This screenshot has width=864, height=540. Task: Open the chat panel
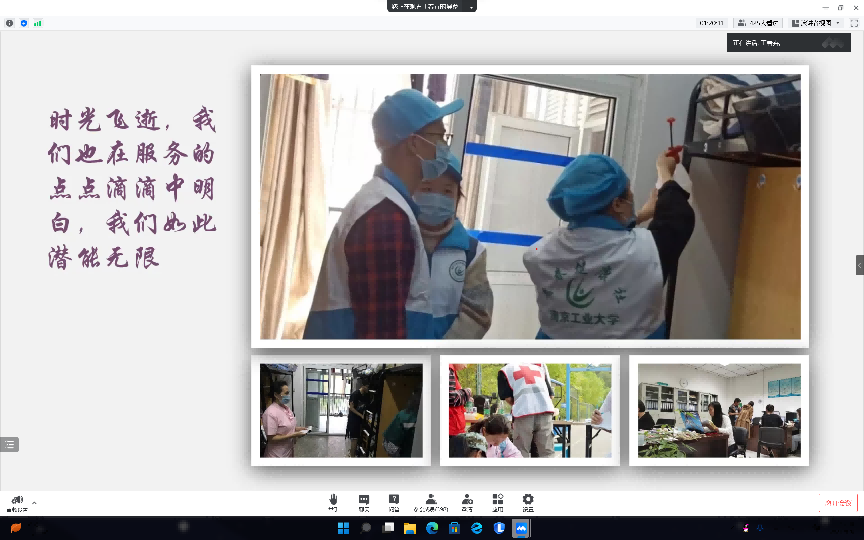click(364, 501)
